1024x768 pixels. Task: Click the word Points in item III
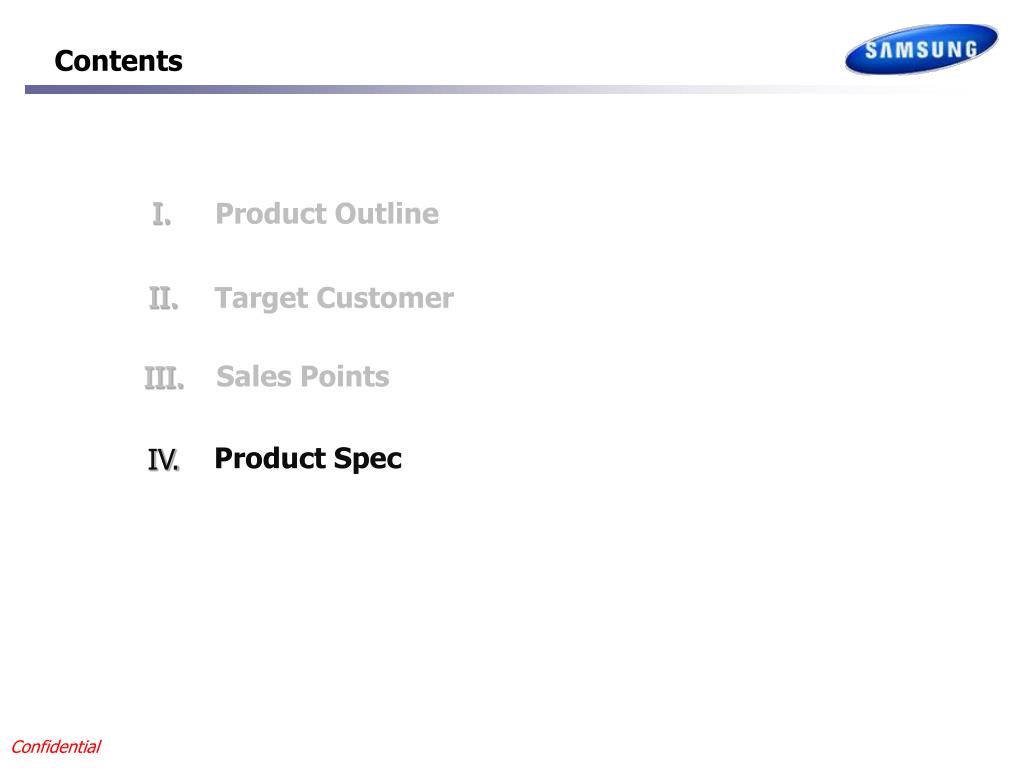pos(345,376)
